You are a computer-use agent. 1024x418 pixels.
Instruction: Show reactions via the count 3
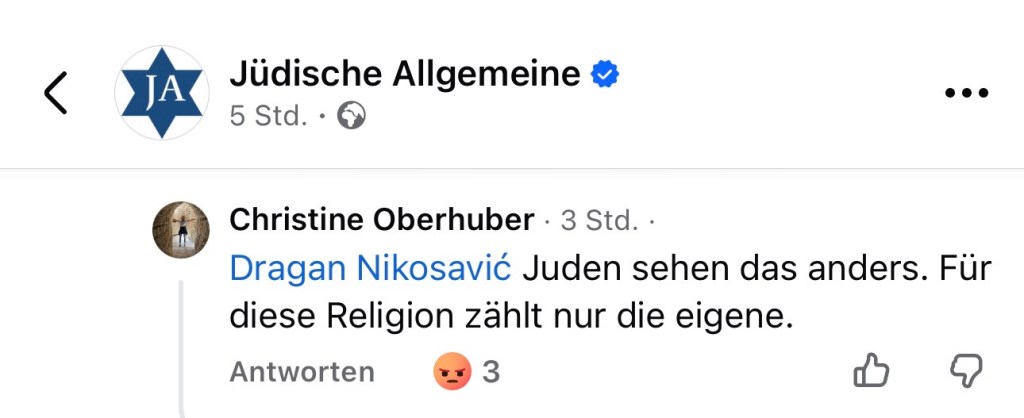tap(491, 372)
